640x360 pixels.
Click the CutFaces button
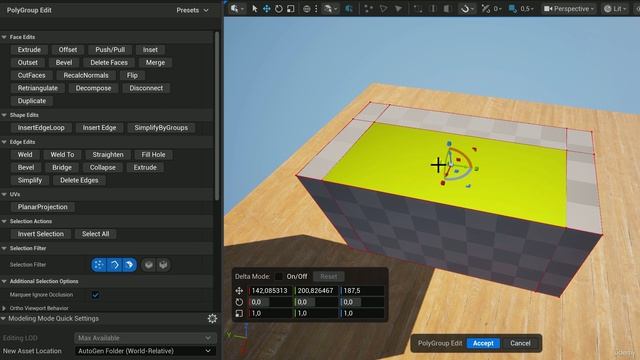[31, 76]
